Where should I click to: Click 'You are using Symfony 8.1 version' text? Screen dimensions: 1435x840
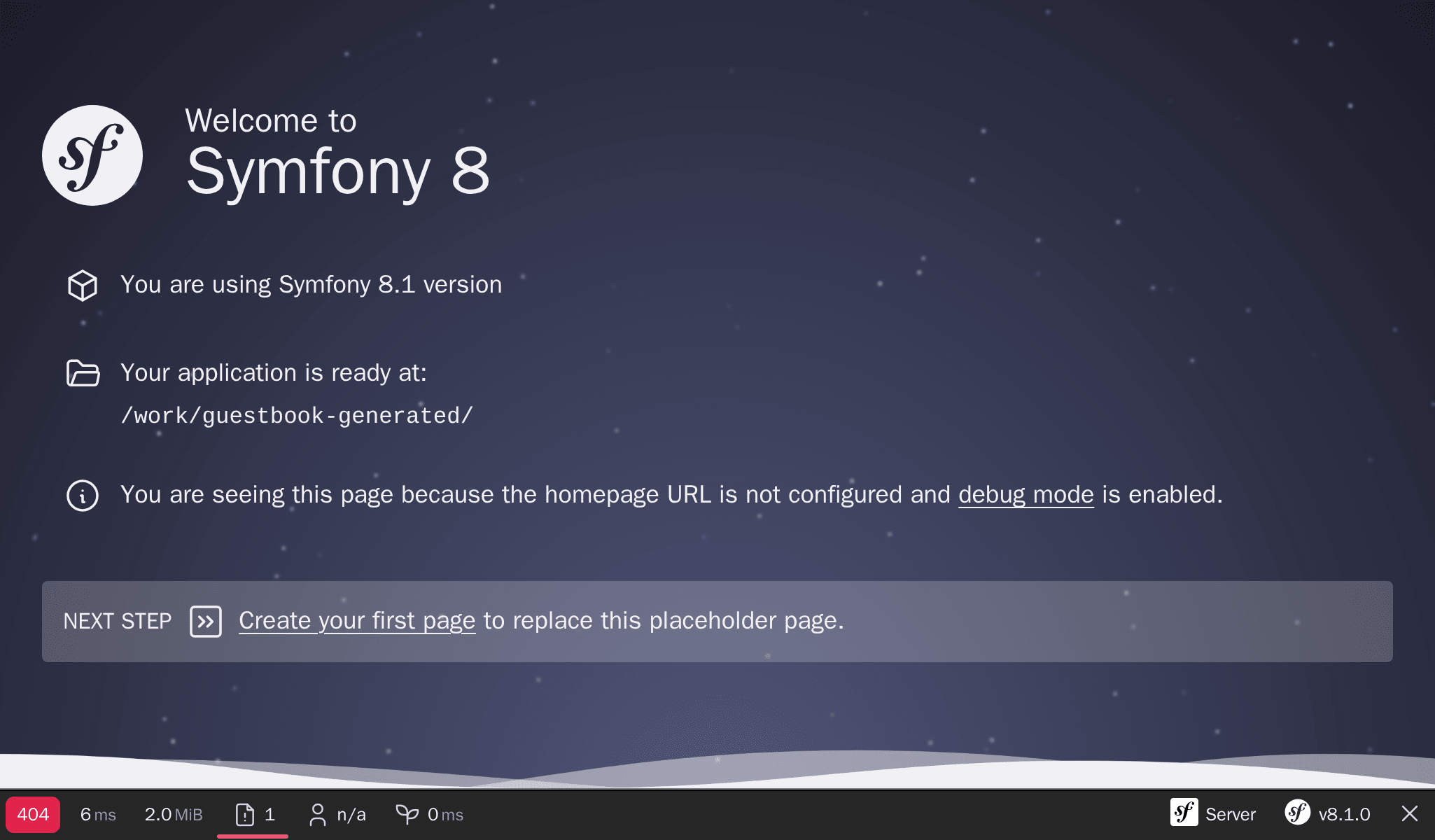tap(311, 285)
